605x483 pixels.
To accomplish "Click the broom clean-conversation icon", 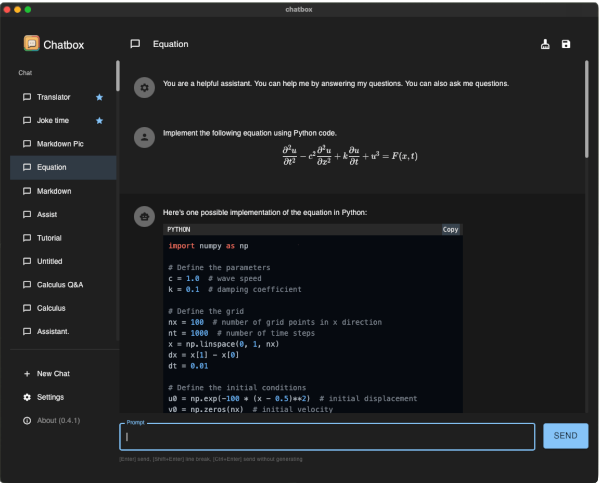I will pos(545,44).
